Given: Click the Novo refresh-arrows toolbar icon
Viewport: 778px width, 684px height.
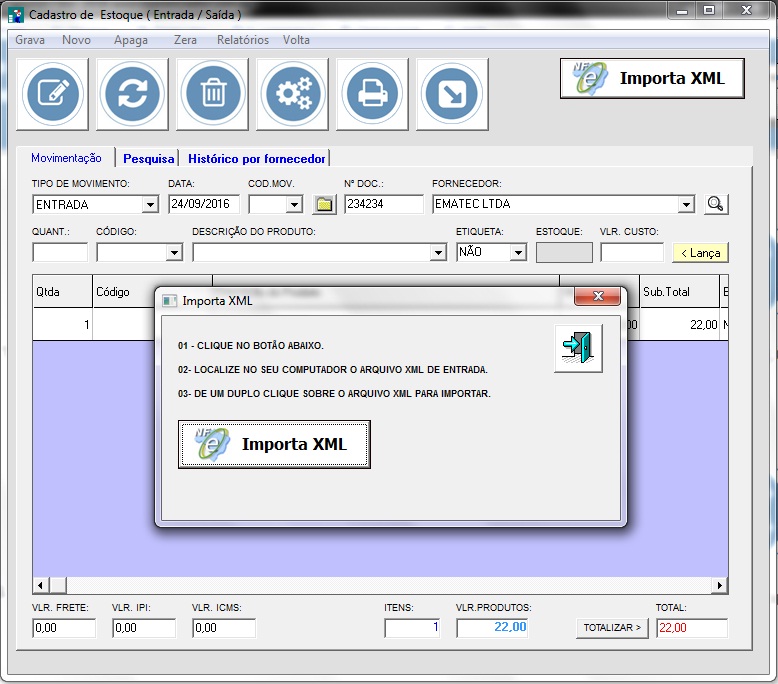Looking at the screenshot, I should (x=132, y=94).
